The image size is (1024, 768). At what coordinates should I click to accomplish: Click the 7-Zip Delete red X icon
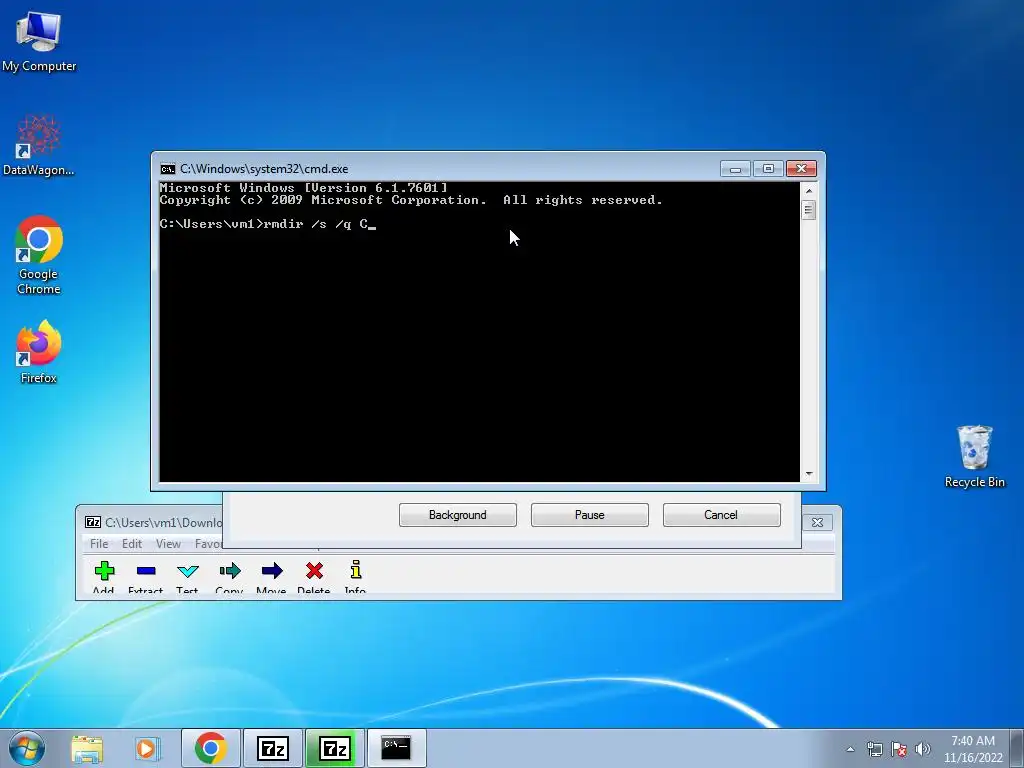click(314, 571)
